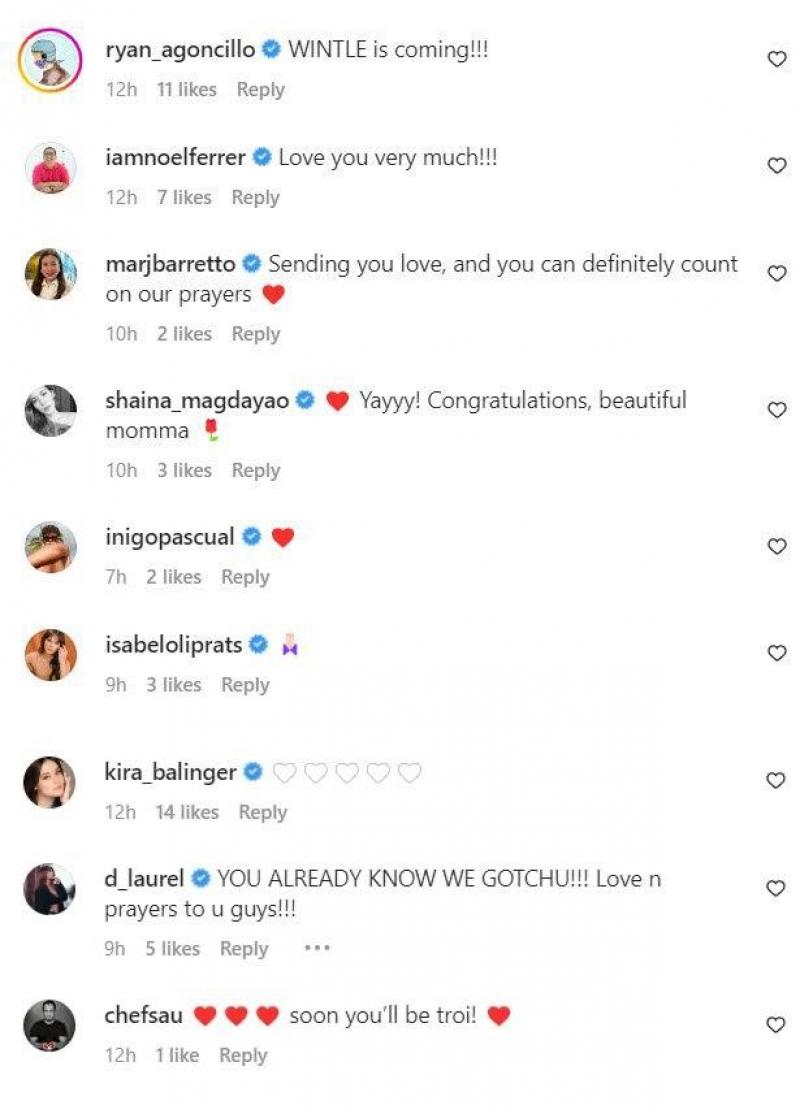Like isabeloliprats' comment
This screenshot has width=800, height=1114.
pos(776,653)
